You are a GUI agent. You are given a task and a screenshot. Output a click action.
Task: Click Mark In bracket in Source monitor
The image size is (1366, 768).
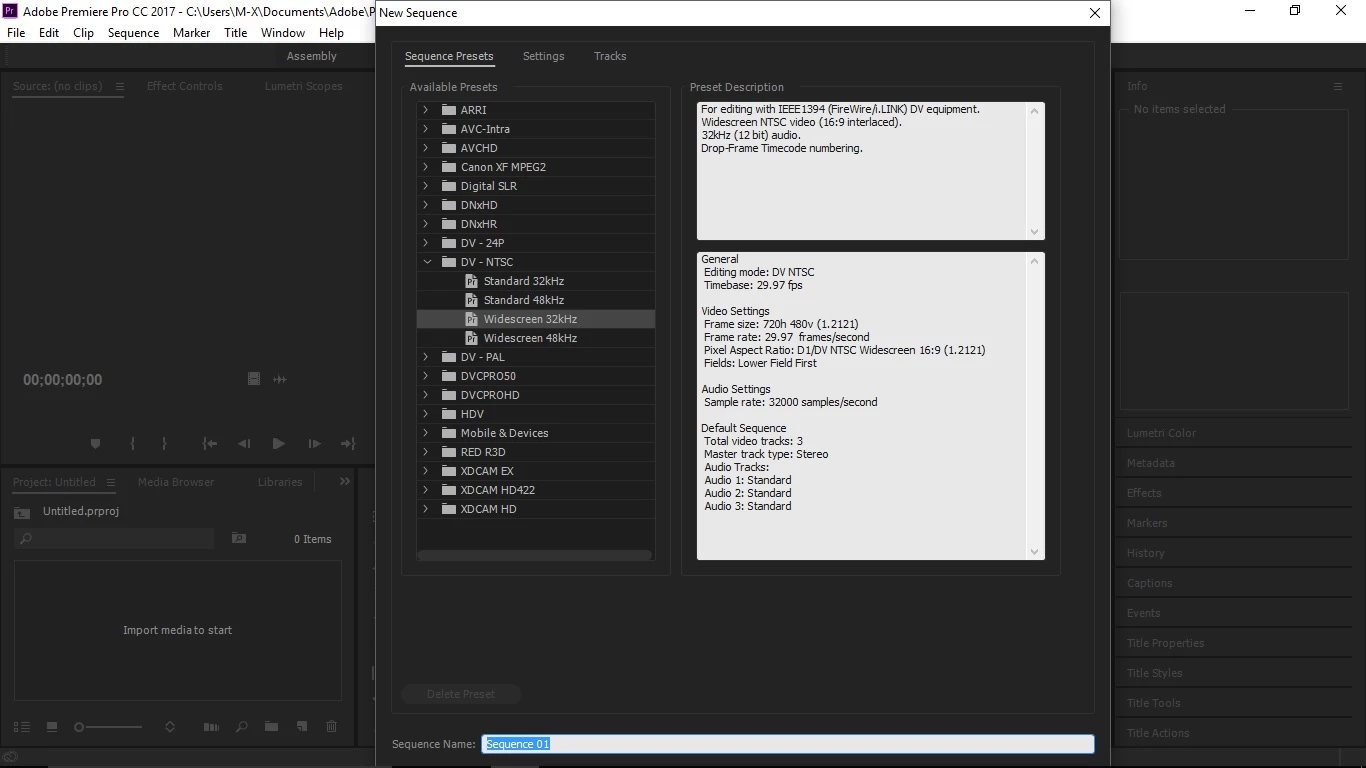pos(132,444)
